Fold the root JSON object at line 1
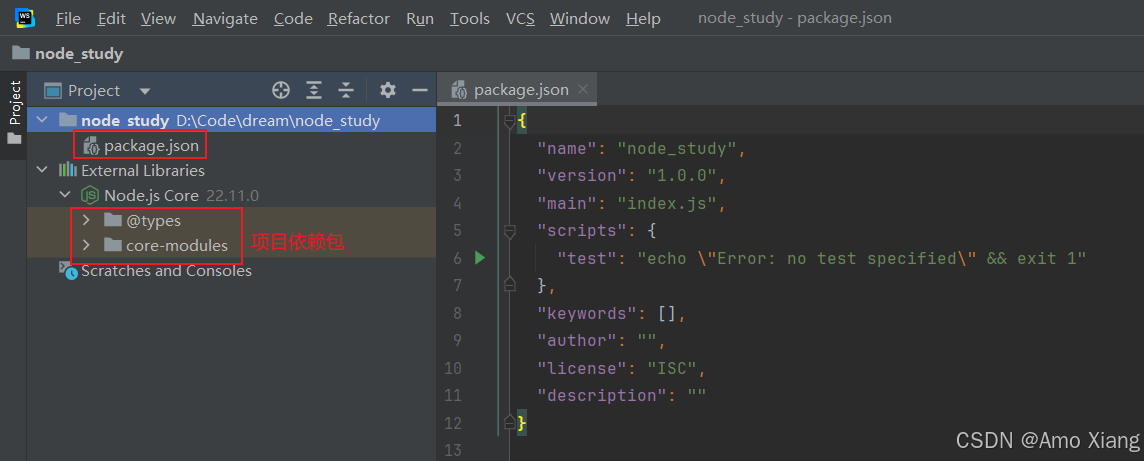The width and height of the screenshot is (1144, 461). [509, 121]
